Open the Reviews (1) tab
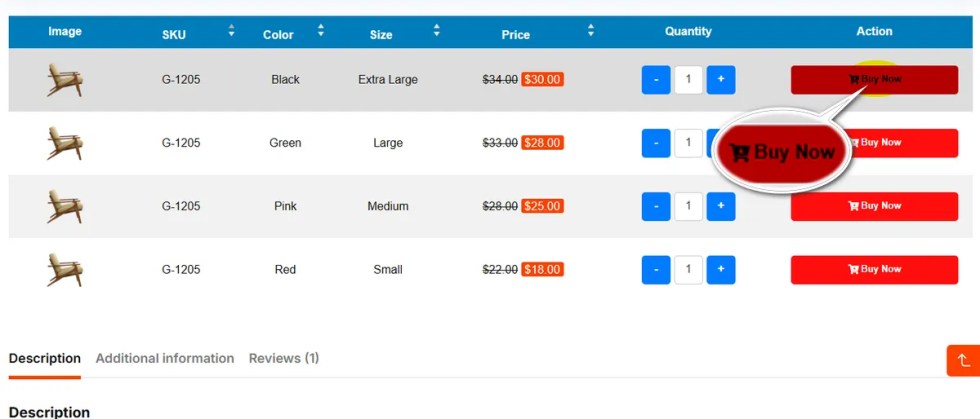The image size is (980, 419). coord(284,358)
